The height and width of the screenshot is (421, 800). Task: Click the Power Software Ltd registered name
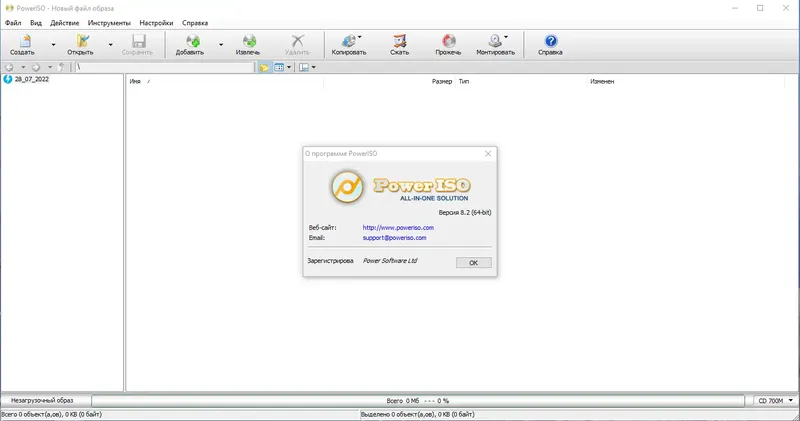pyautogui.click(x=390, y=261)
